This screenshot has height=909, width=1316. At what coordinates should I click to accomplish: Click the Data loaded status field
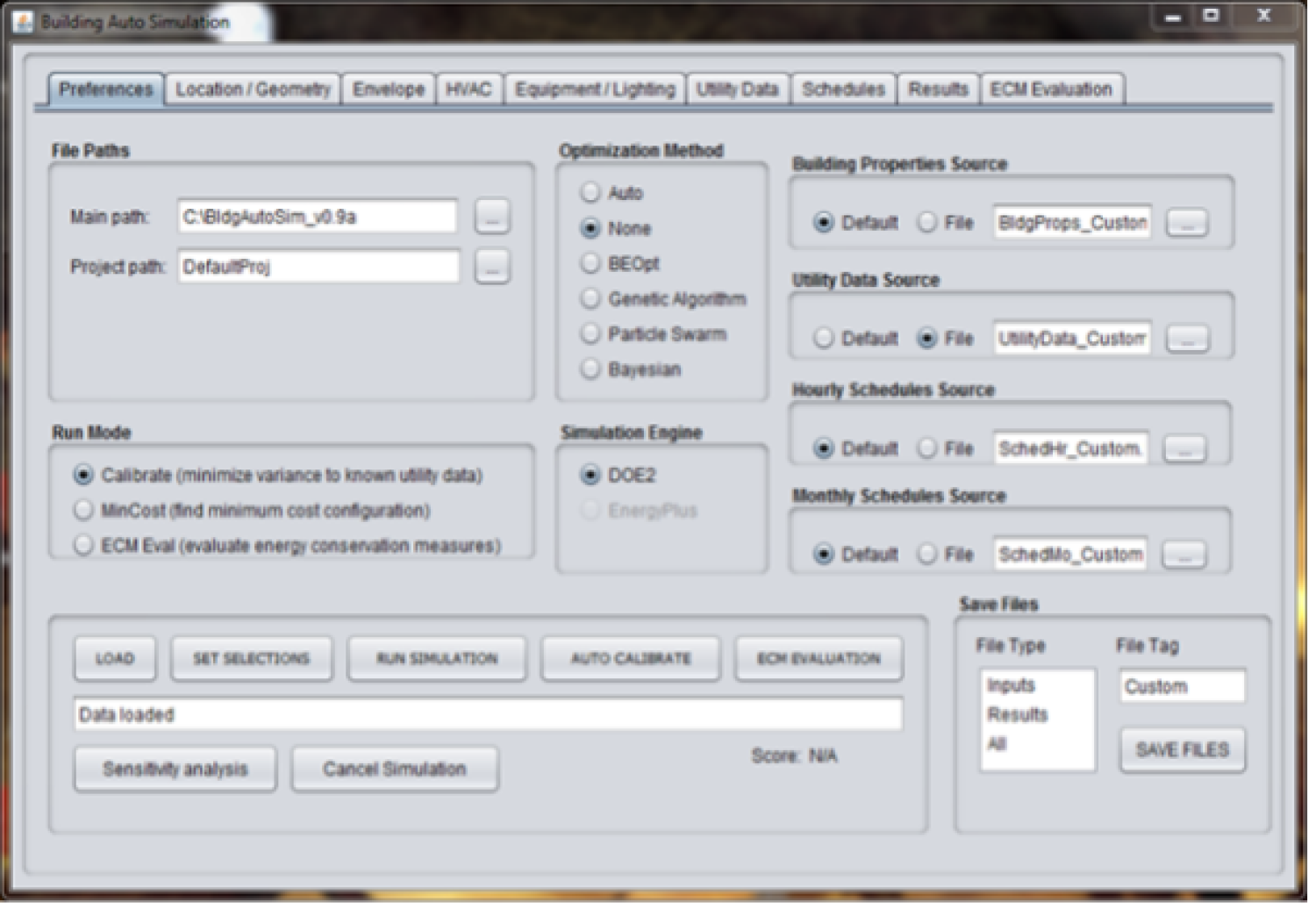click(x=489, y=715)
